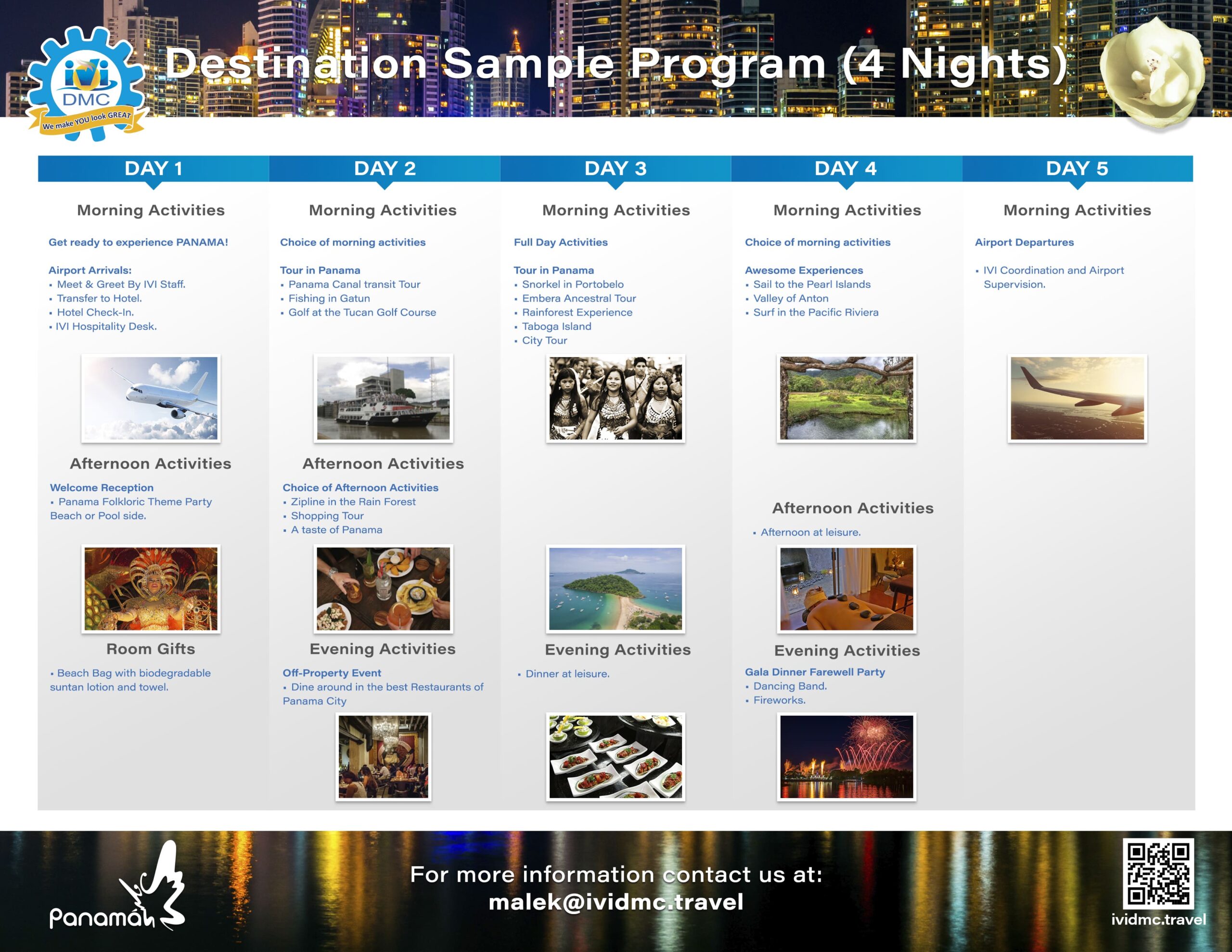Image resolution: width=1232 pixels, height=952 pixels.
Task: Select the DAY 1 header tab
Action: 153,168
